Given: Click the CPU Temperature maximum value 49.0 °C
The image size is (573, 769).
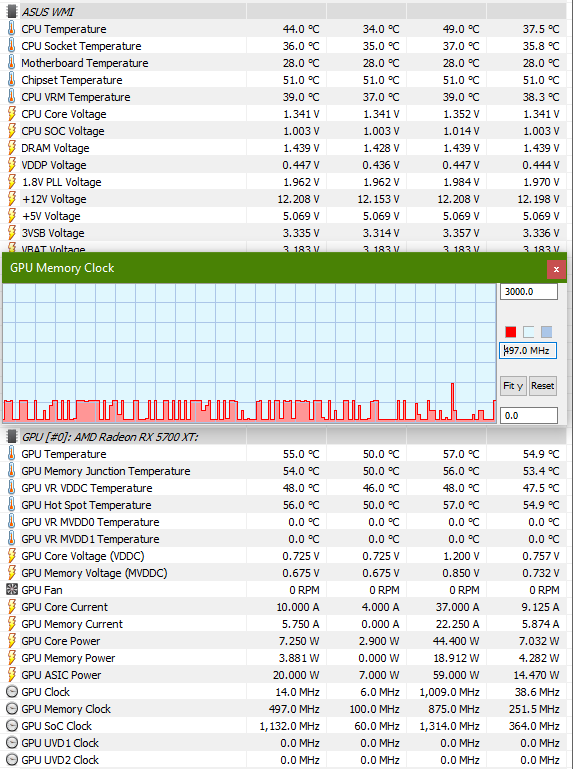Looking at the screenshot, I should pyautogui.click(x=461, y=29).
